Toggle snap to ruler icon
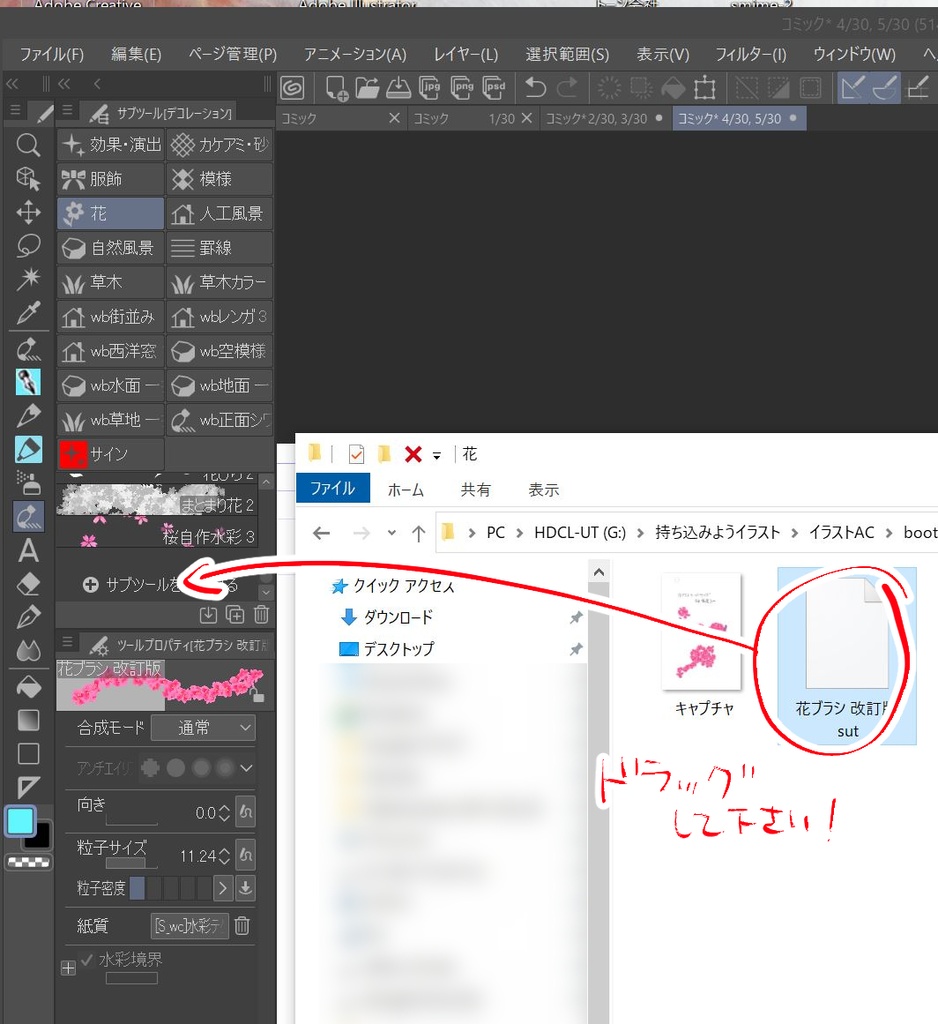The width and height of the screenshot is (938, 1024). click(x=852, y=88)
